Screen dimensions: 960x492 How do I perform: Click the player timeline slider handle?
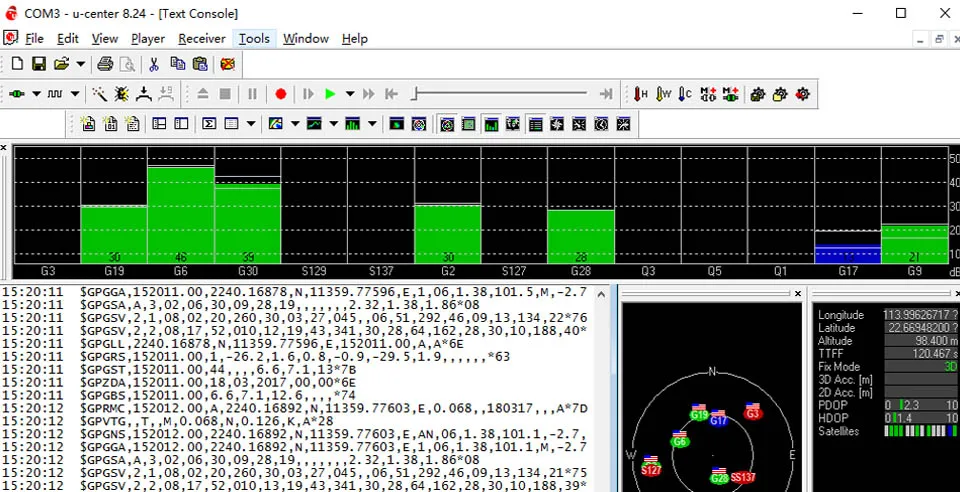(x=414, y=94)
